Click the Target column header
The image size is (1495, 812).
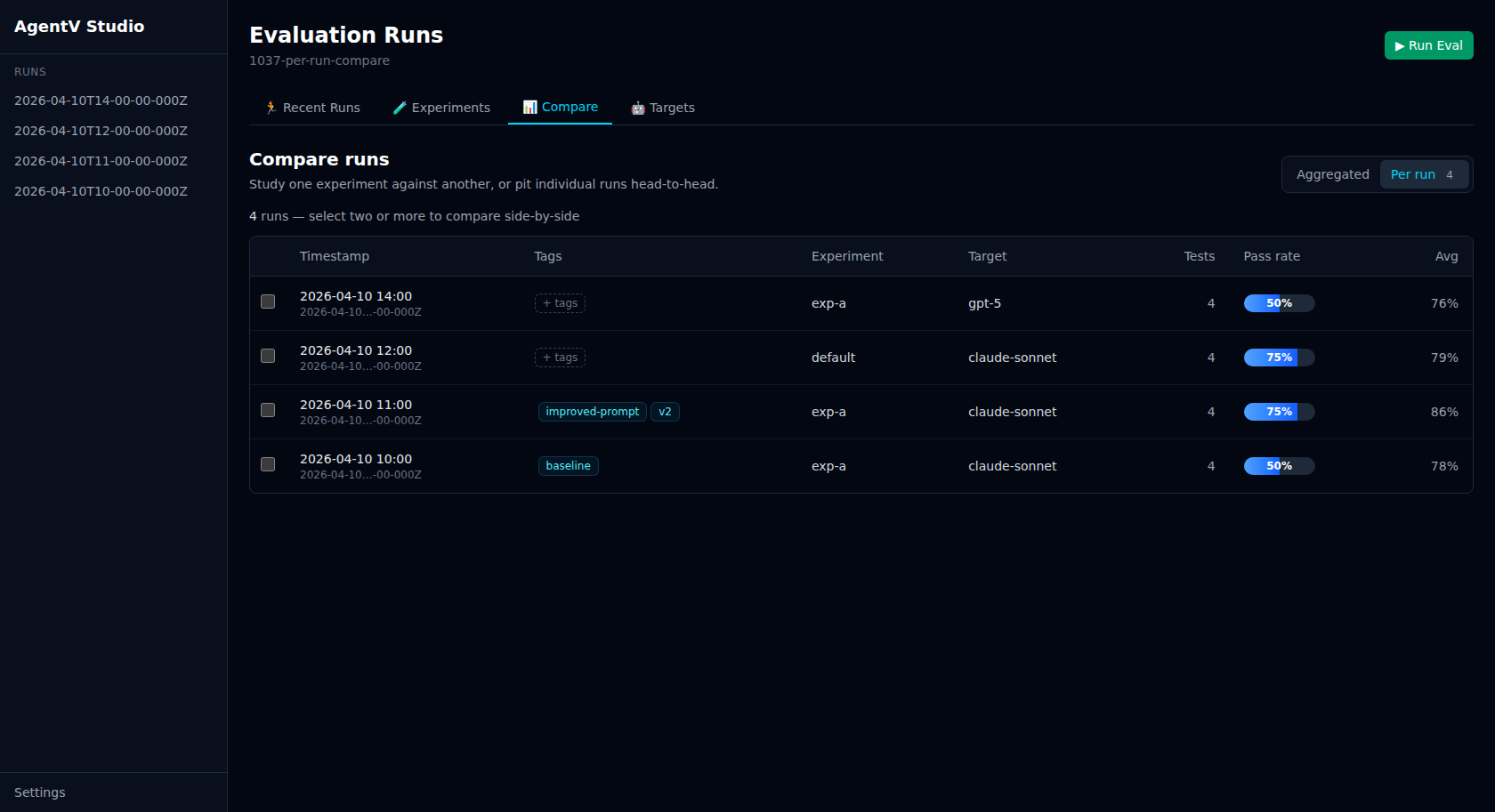tap(987, 256)
